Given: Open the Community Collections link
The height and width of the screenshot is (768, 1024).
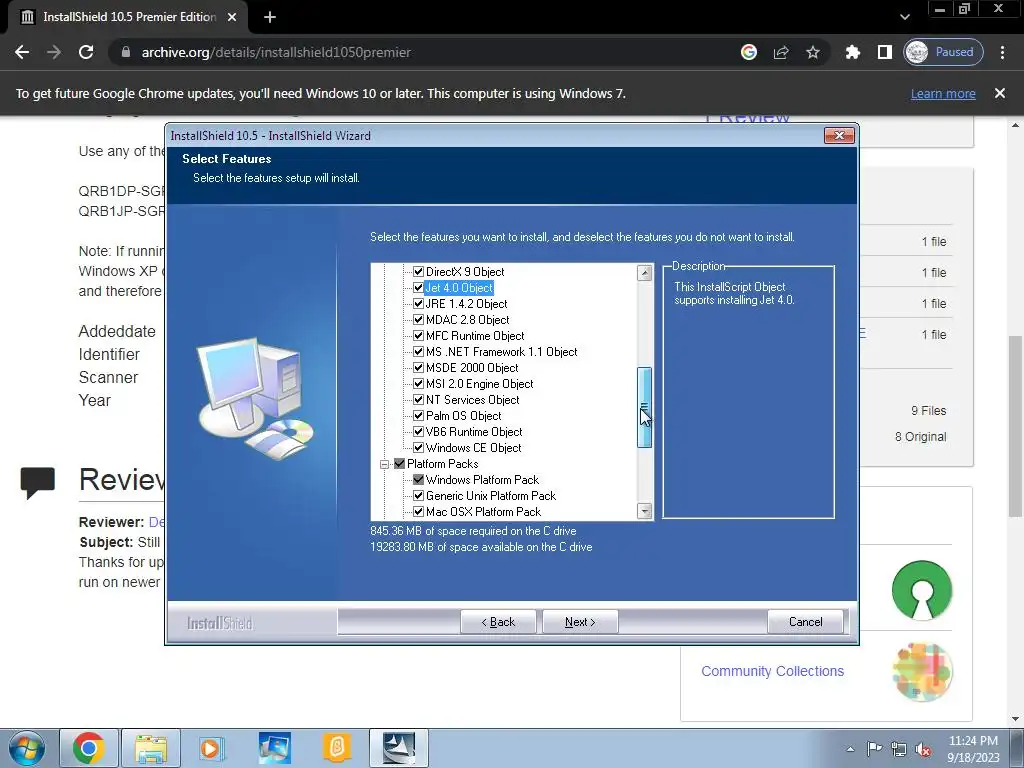Looking at the screenshot, I should click(773, 671).
